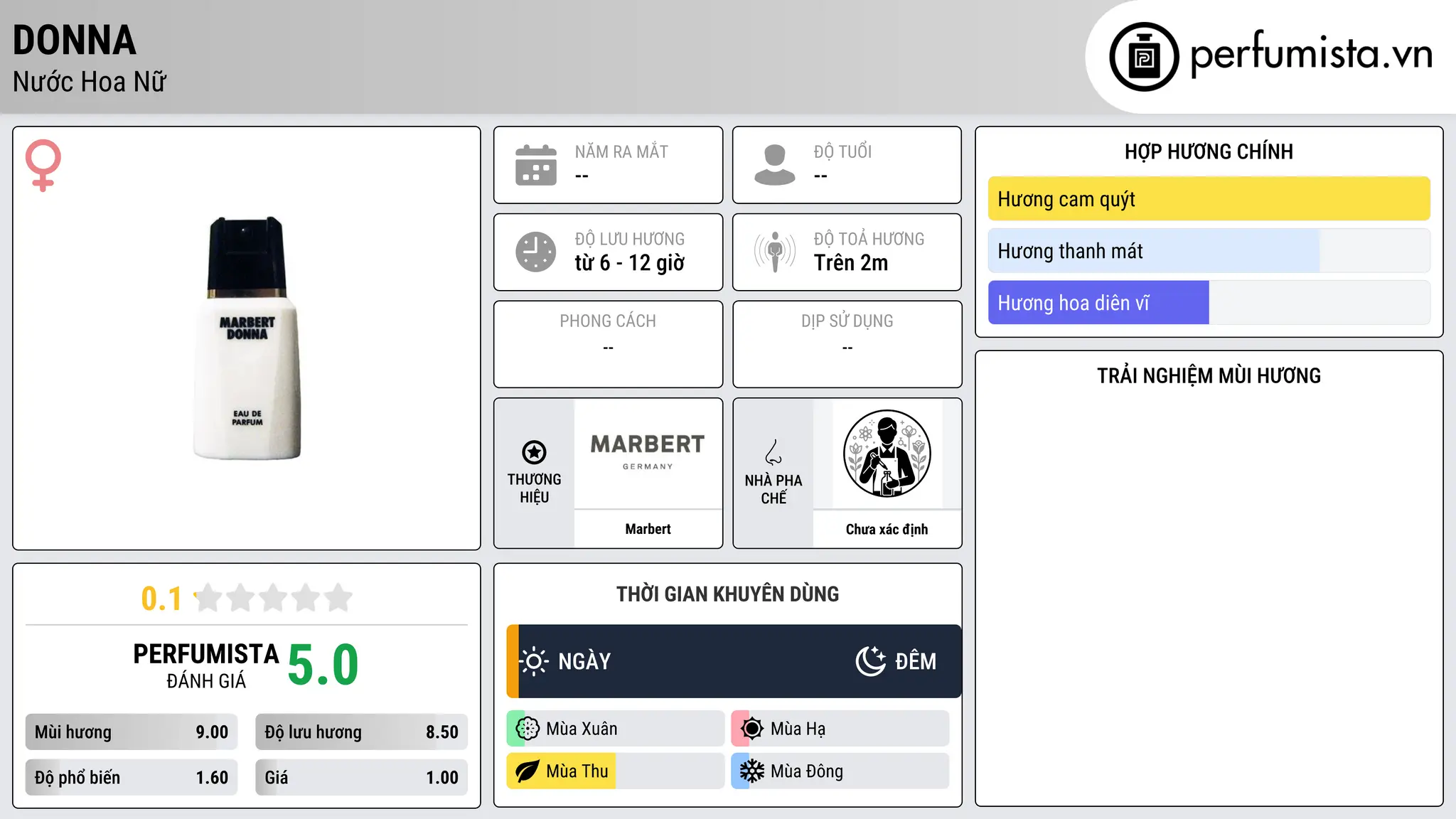Click the Marbert Donna bottle image
Screen dimensions: 1456x819
(x=247, y=338)
